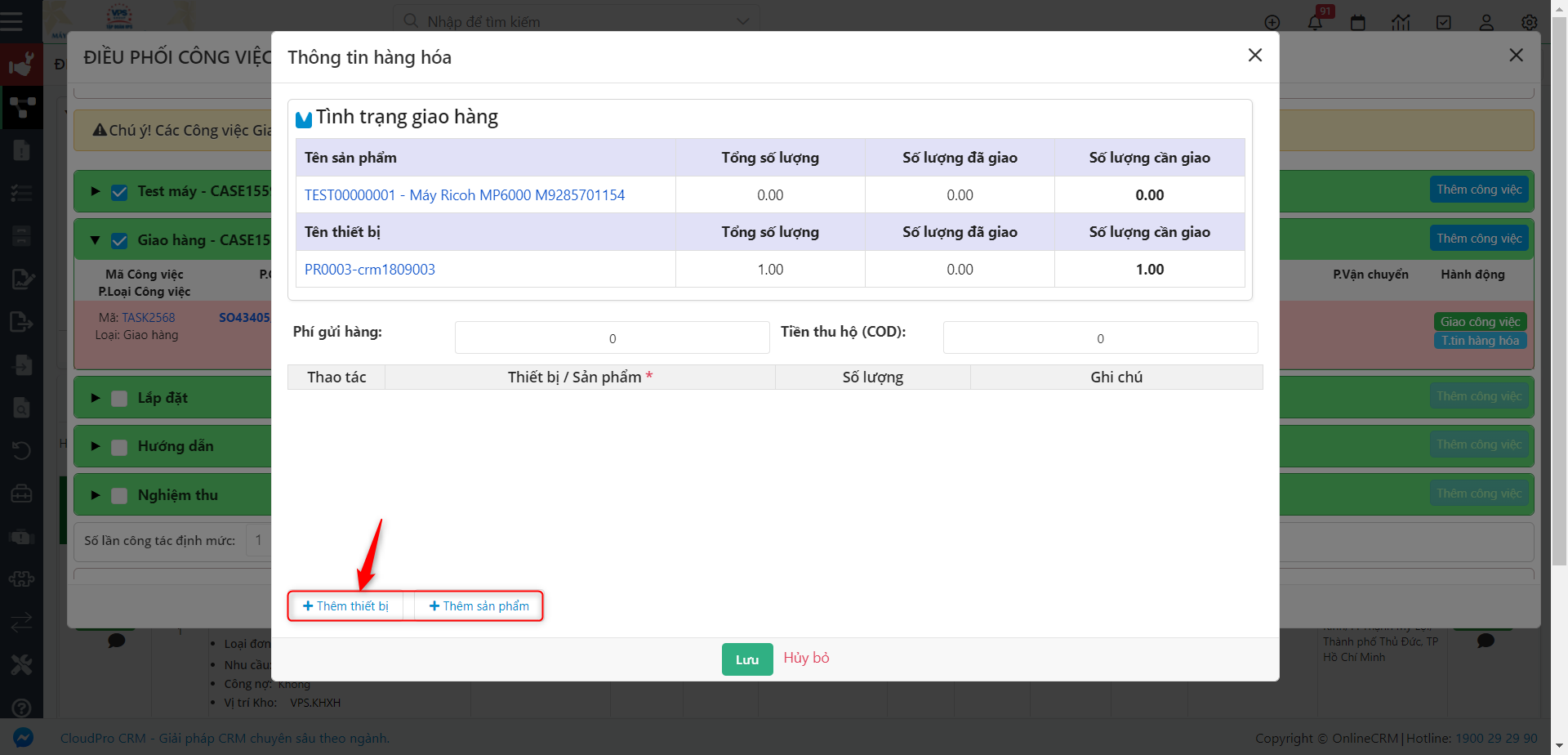Open the task checkbox icon in top bar
The width and height of the screenshot is (1568, 755).
[x=1444, y=22]
